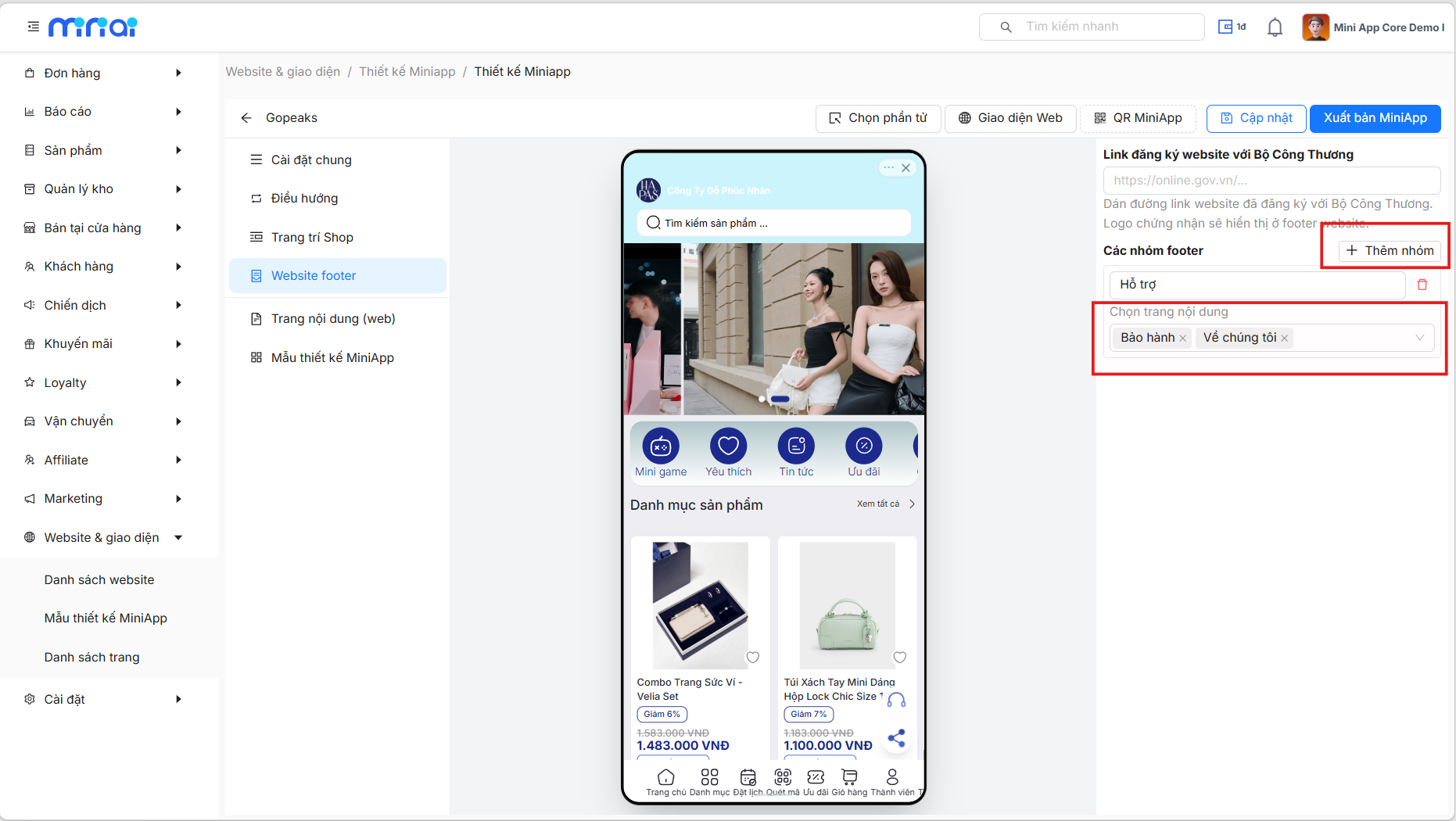Open the preview three-dots menu

pyautogui.click(x=889, y=167)
